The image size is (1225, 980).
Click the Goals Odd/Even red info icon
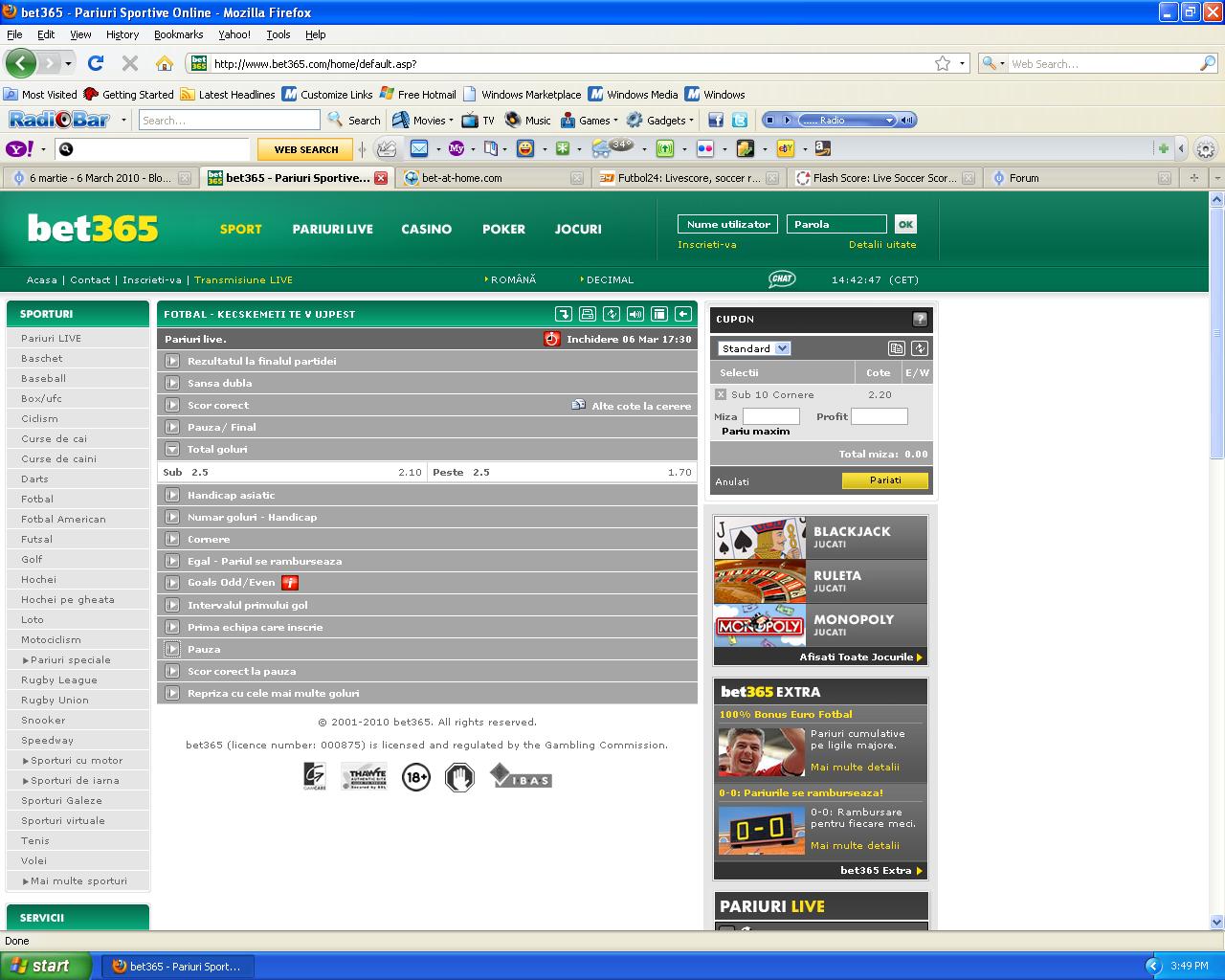(x=289, y=583)
